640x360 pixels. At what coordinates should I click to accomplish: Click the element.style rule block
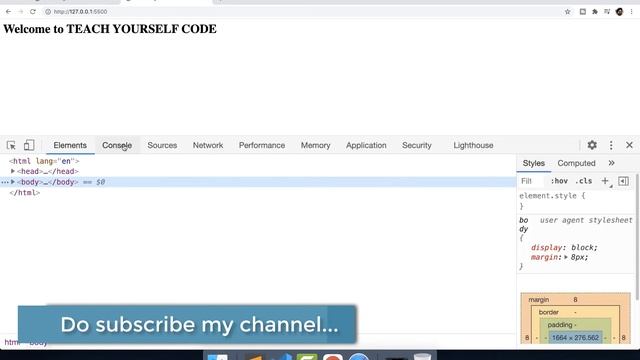click(552, 201)
